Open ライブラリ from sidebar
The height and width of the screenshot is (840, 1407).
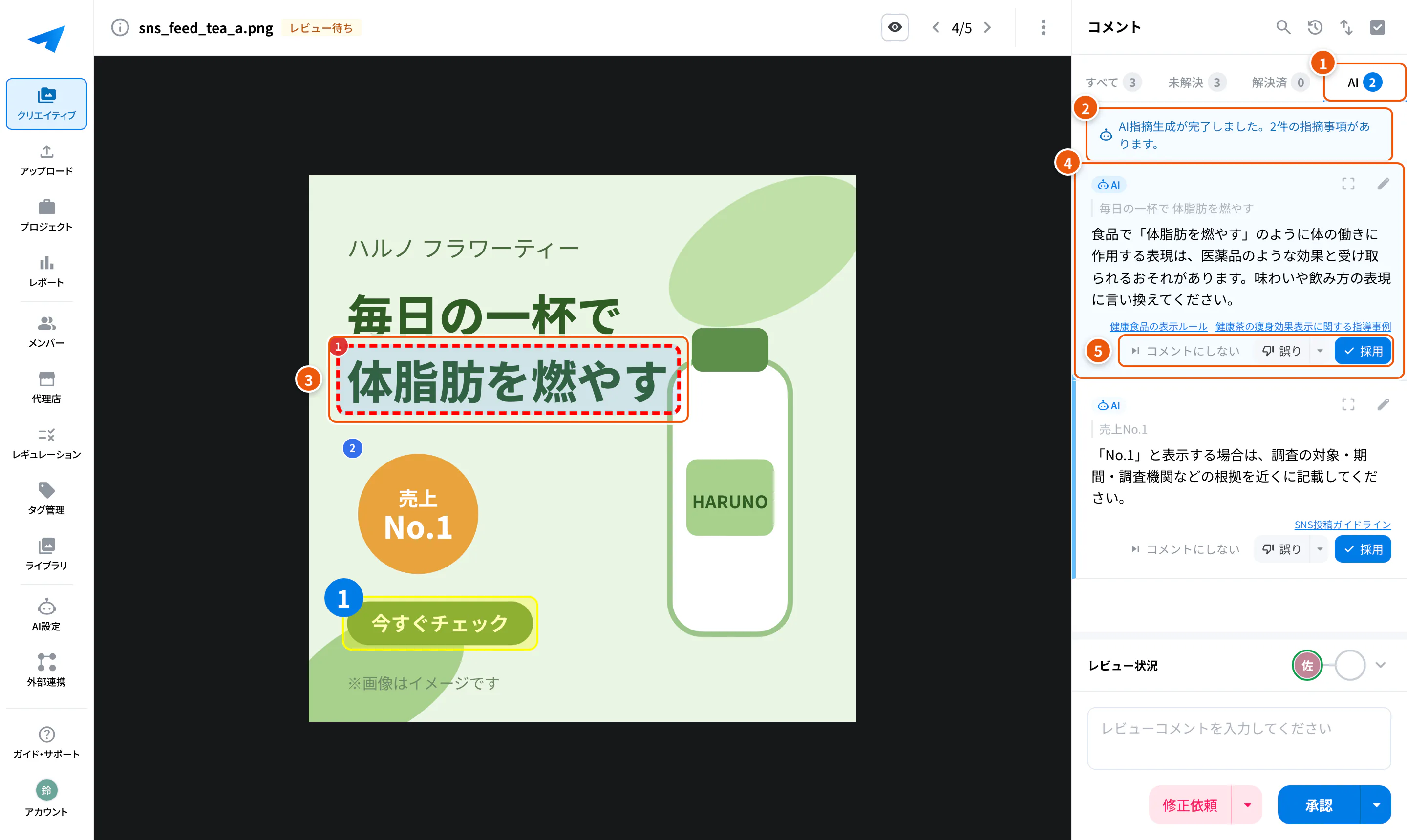(46, 554)
